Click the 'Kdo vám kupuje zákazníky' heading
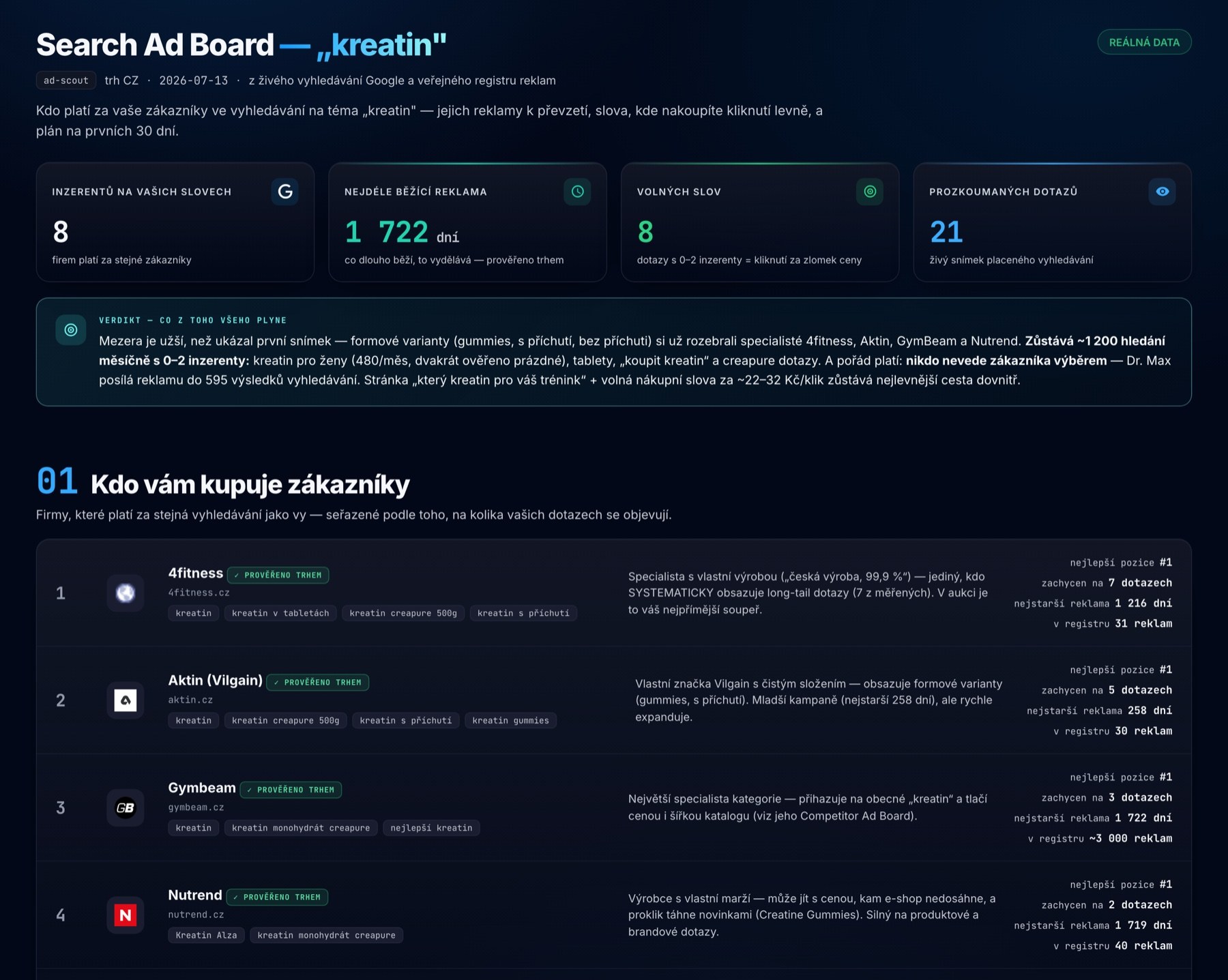 [x=250, y=484]
